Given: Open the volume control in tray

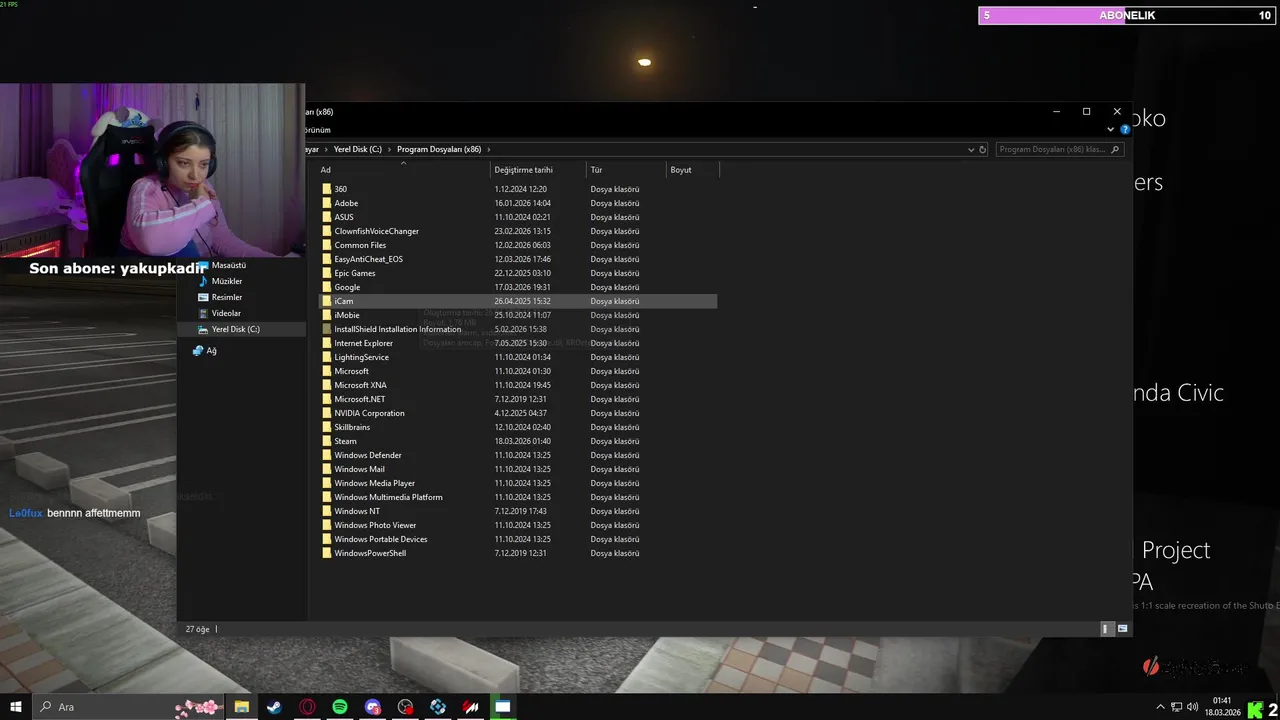Looking at the screenshot, I should pos(1194,707).
